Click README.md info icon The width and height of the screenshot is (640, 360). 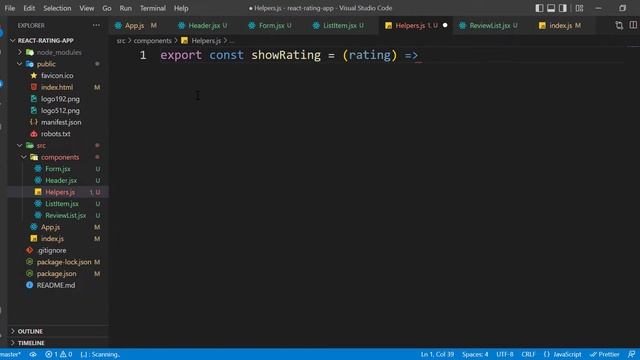pyautogui.click(x=29, y=285)
